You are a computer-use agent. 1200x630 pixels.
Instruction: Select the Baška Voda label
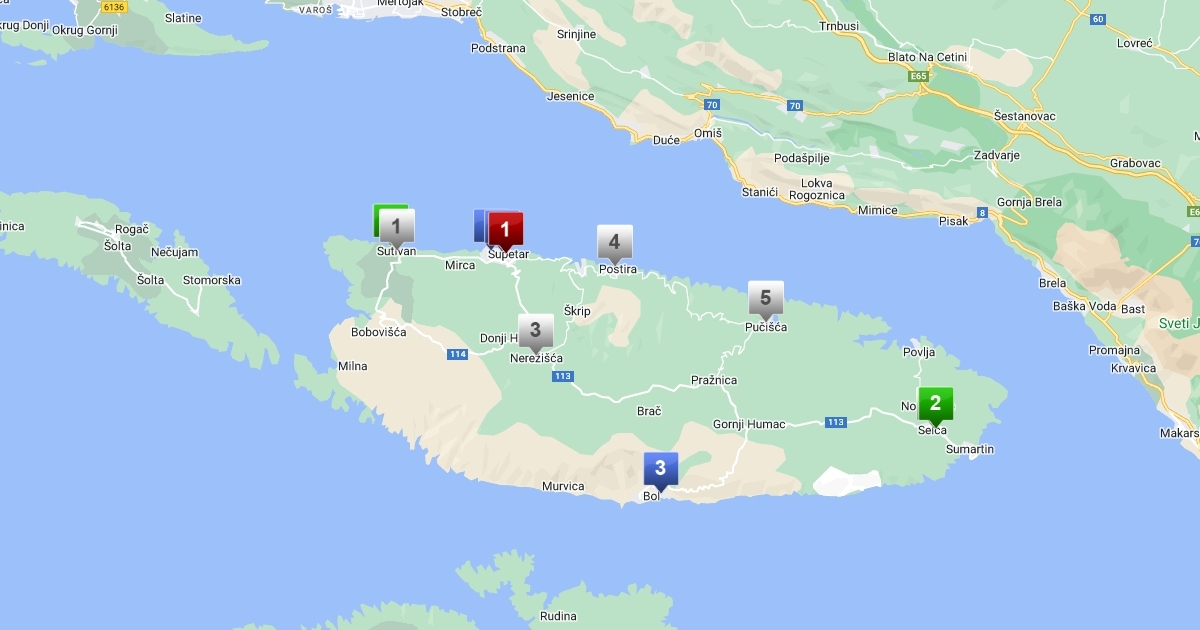tap(1071, 309)
